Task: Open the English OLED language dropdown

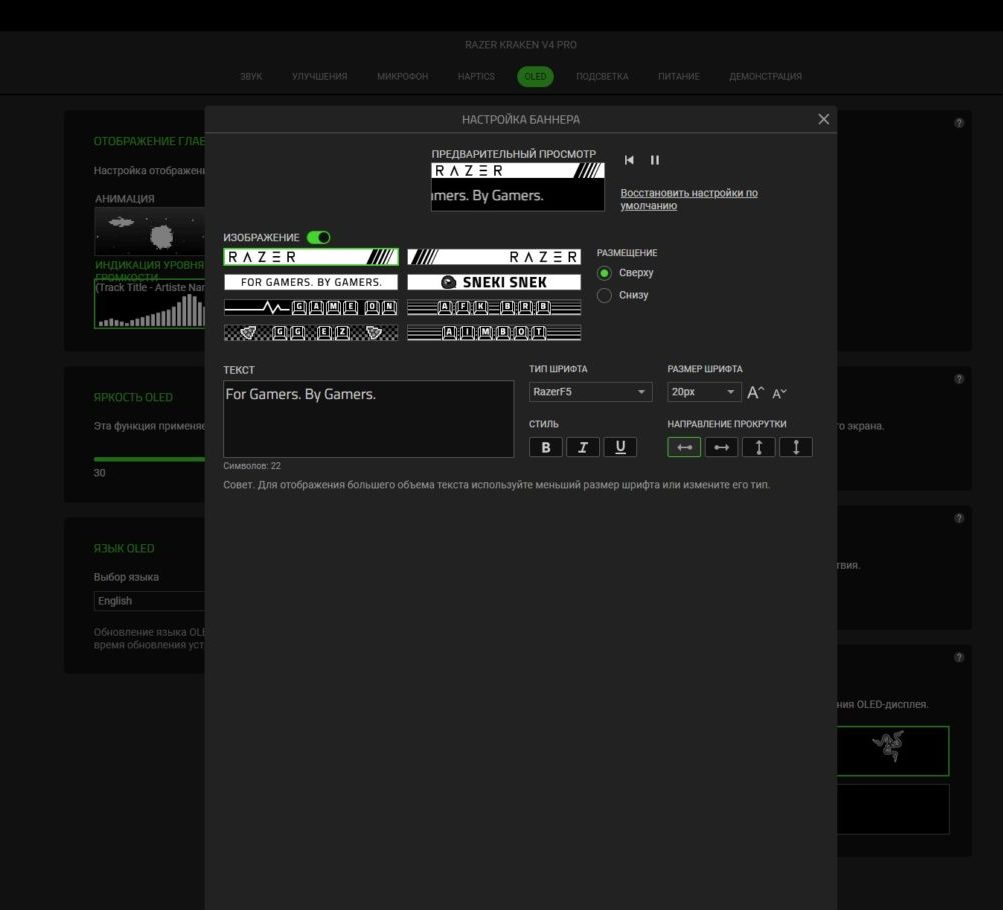Action: (x=149, y=601)
